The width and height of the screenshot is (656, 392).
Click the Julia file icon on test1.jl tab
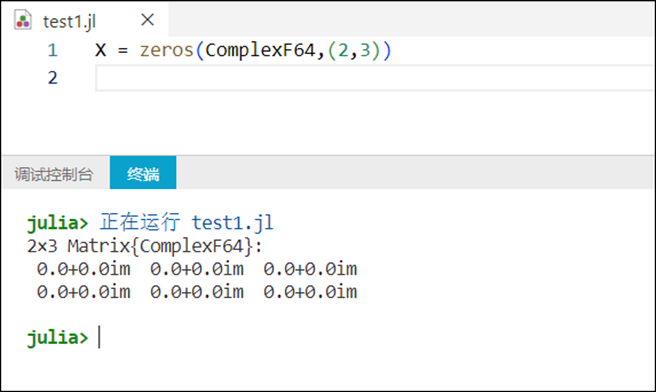tap(23, 20)
